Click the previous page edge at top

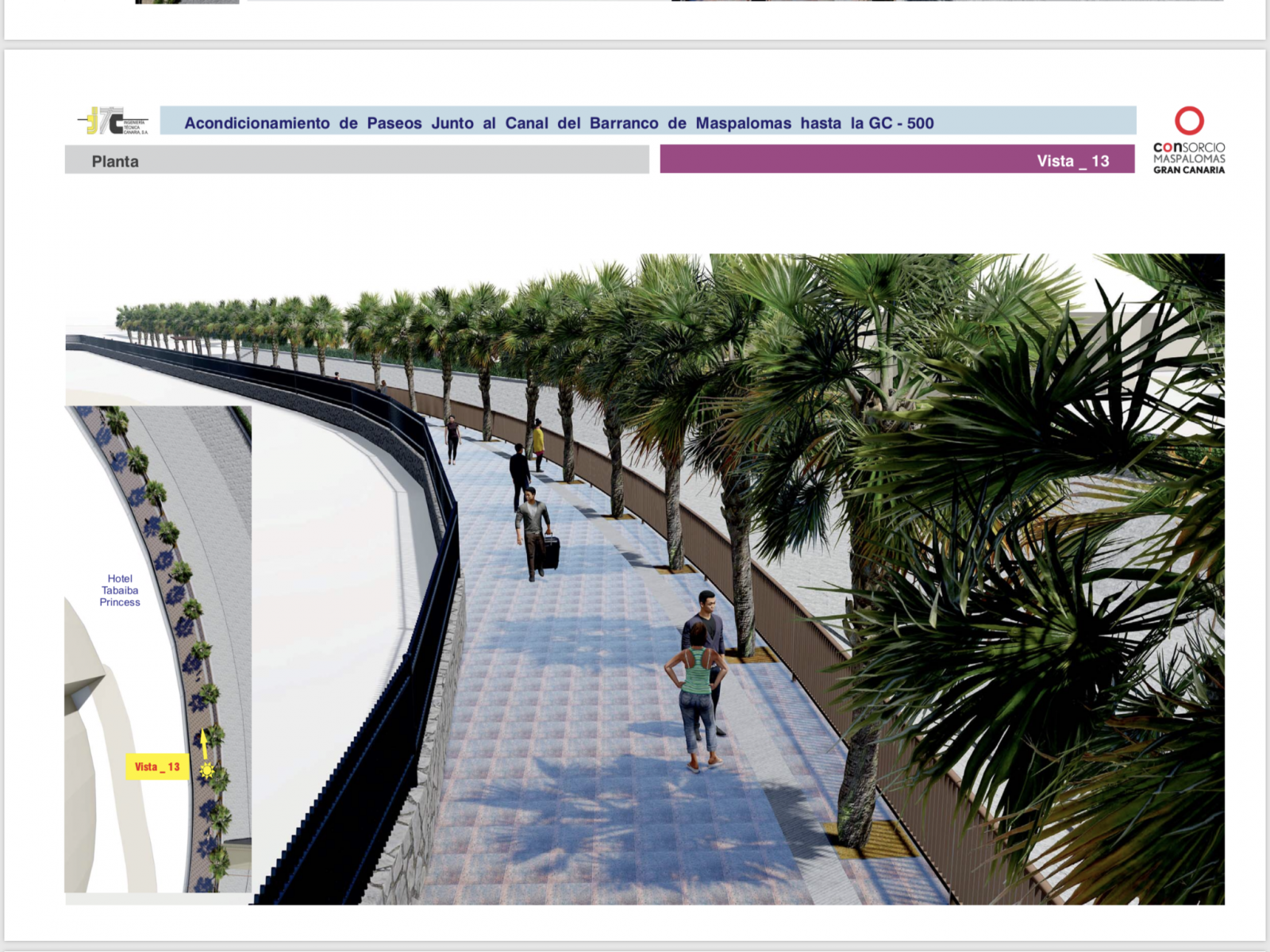635,19
